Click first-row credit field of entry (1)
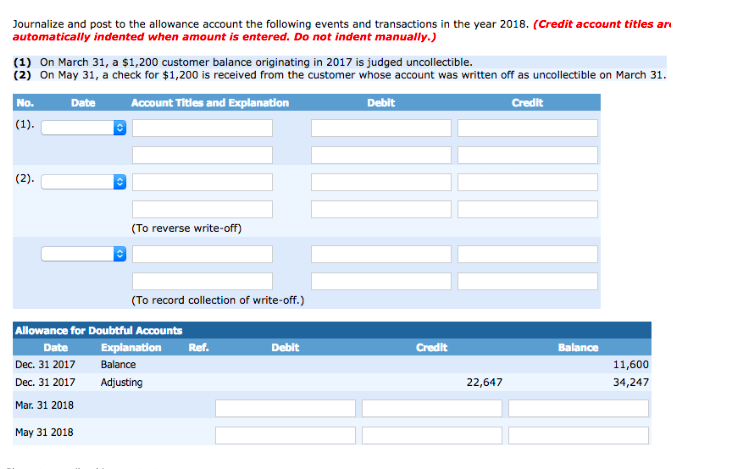The height and width of the screenshot is (469, 729). click(528, 128)
